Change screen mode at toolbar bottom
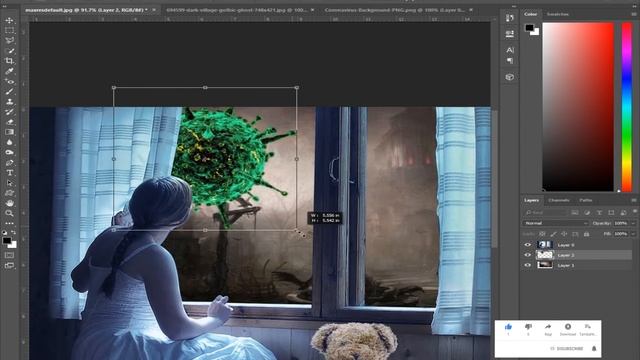Screen dimensions: 640x360 [x=9, y=265]
